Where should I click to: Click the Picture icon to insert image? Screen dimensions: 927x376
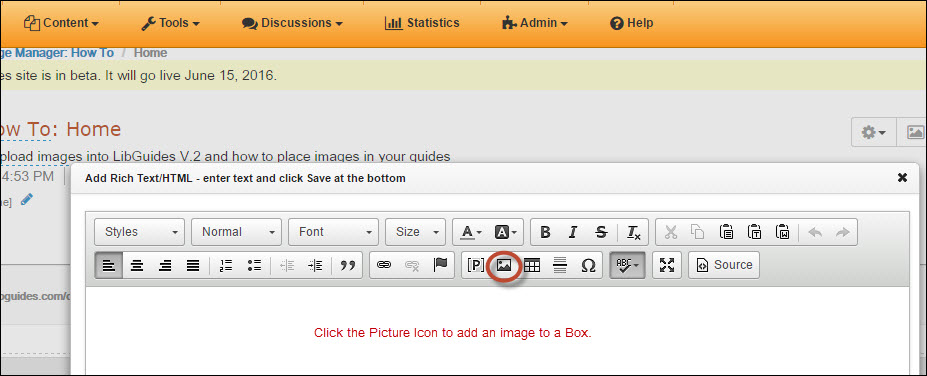504,265
